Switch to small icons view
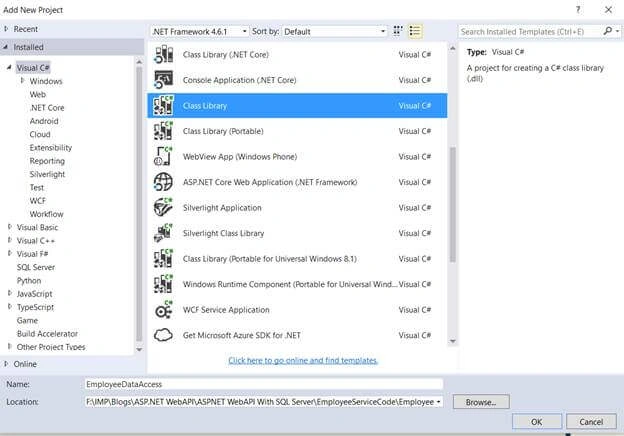624x436 pixels. [x=398, y=31]
